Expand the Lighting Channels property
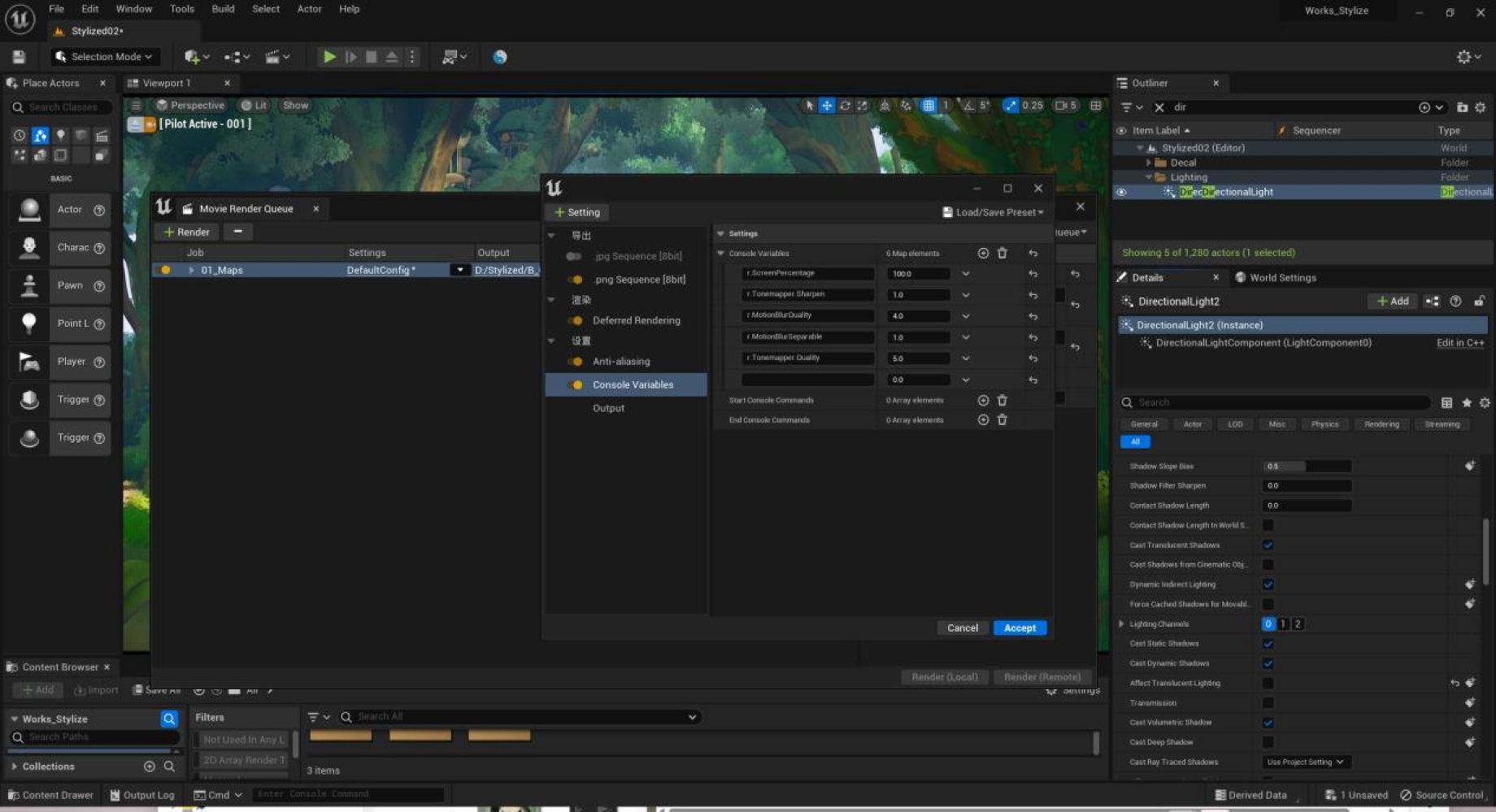This screenshot has height=812, width=1496. pos(1122,624)
